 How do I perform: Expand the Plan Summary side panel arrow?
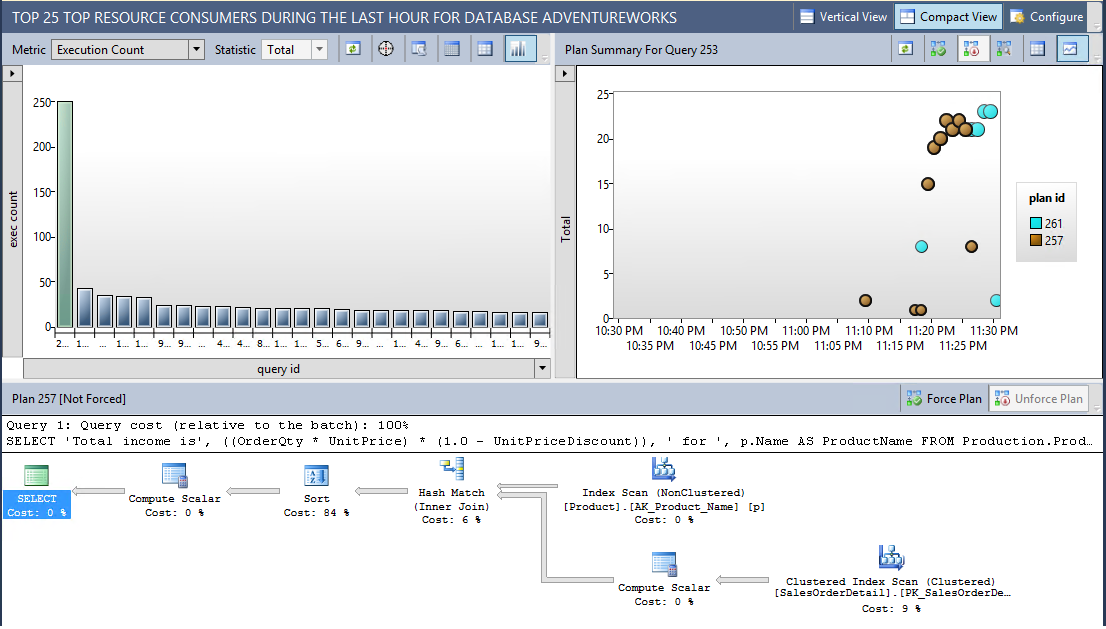click(x=564, y=73)
